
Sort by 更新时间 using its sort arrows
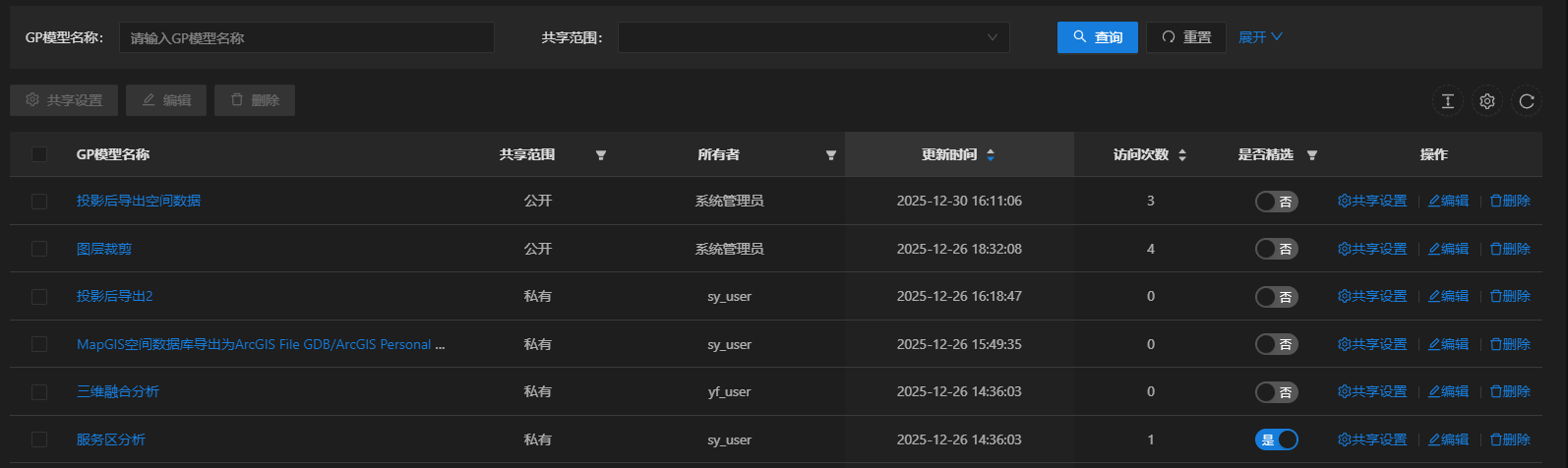click(x=991, y=155)
